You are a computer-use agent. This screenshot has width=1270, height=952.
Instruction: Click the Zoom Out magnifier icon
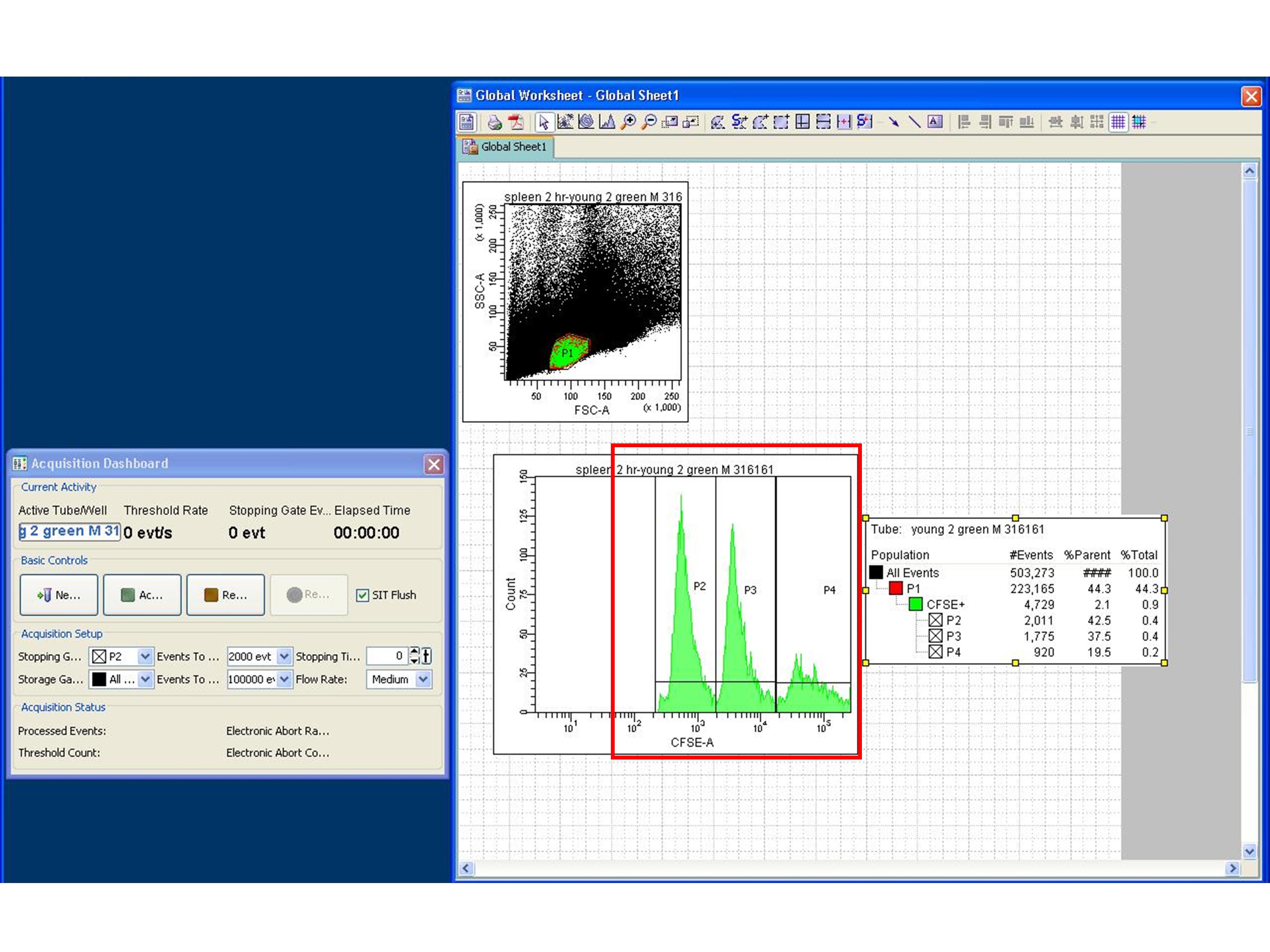coord(649,122)
